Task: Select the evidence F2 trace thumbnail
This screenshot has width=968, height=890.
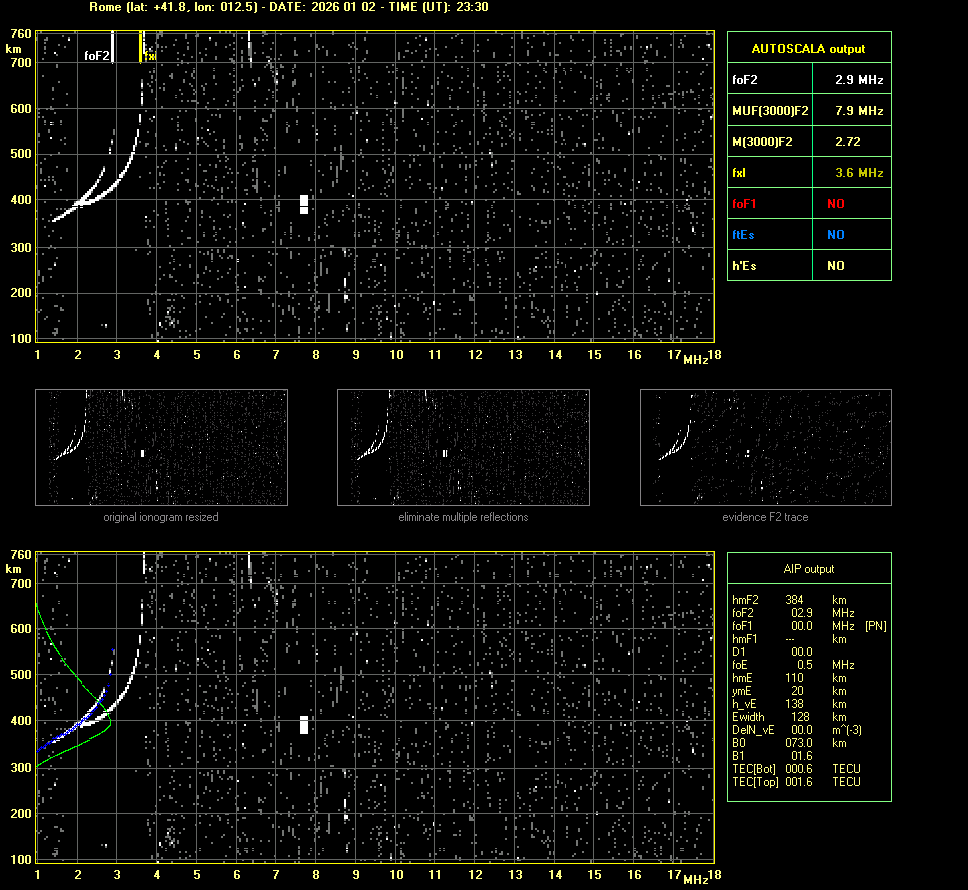Action: pyautogui.click(x=765, y=447)
